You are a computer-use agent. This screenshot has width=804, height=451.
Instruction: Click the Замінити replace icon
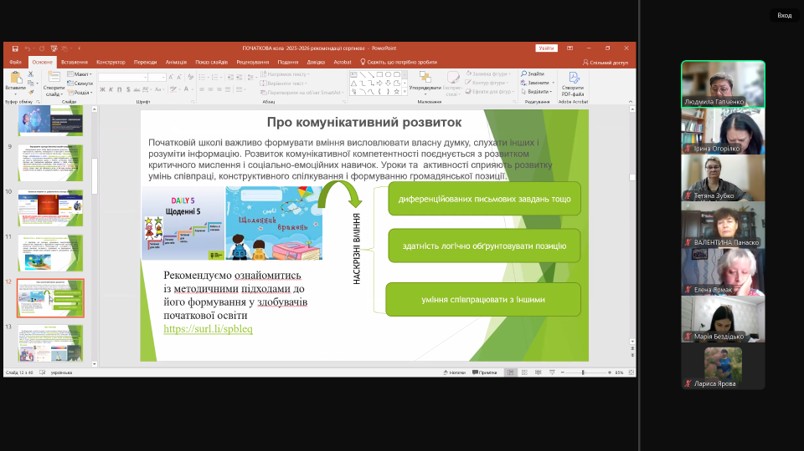(535, 82)
